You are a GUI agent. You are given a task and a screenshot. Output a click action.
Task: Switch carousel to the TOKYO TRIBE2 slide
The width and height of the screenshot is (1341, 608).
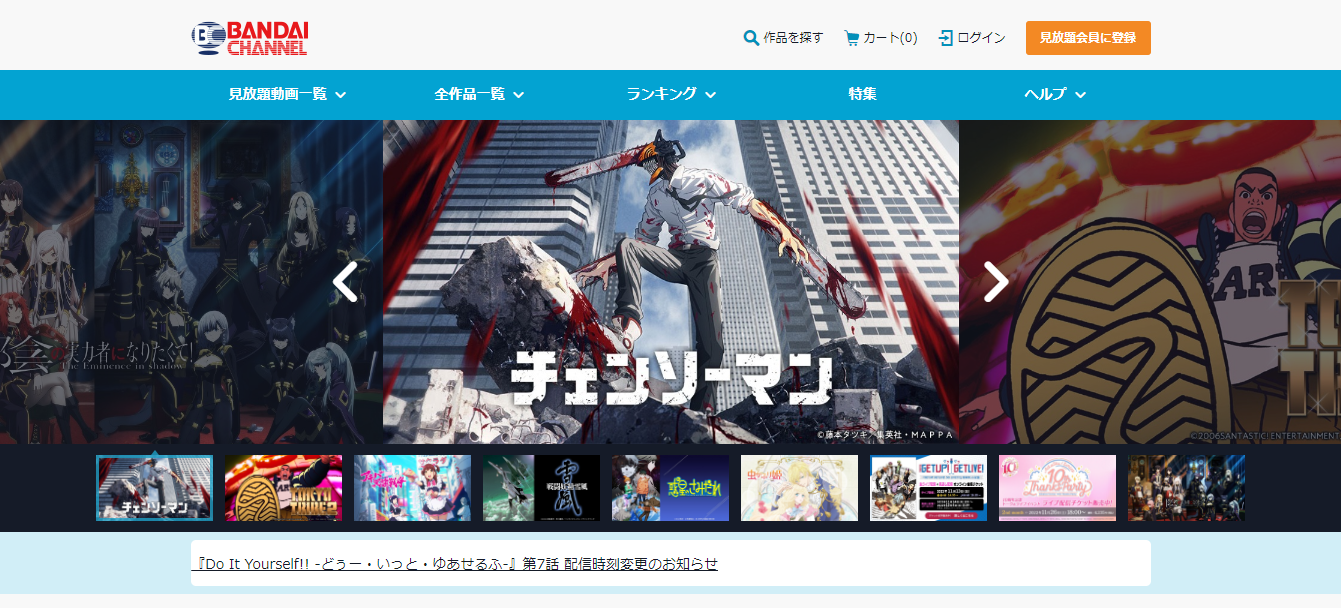click(283, 488)
